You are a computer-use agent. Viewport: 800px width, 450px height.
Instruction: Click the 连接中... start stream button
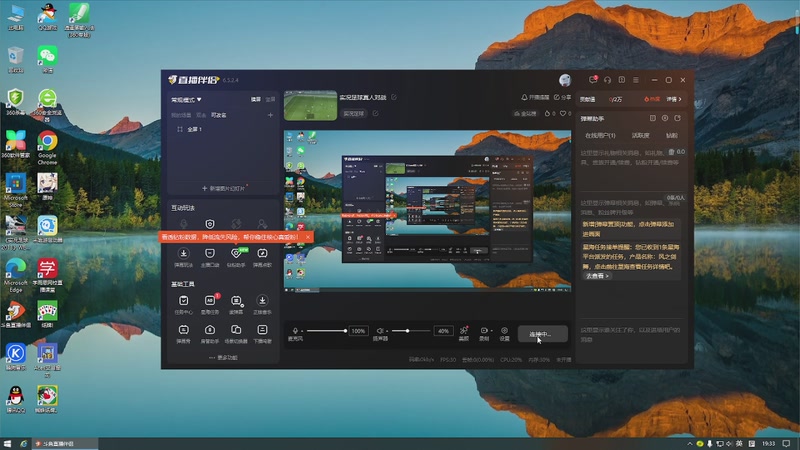pos(542,334)
